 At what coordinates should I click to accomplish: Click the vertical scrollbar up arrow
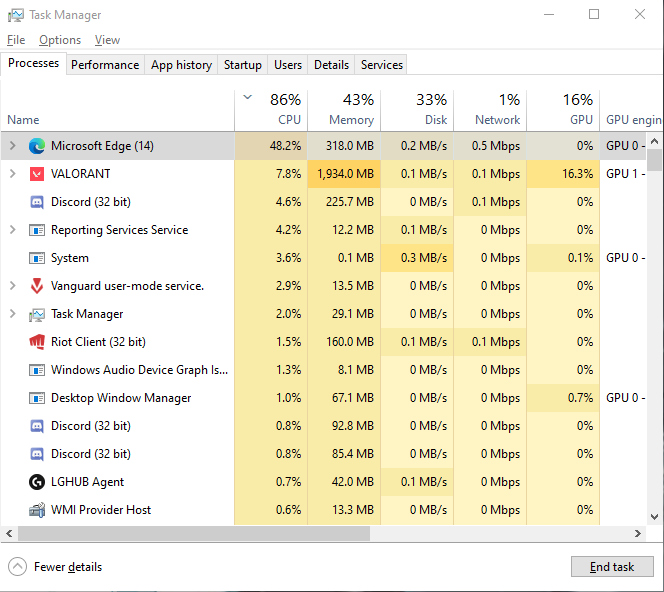pos(654,141)
